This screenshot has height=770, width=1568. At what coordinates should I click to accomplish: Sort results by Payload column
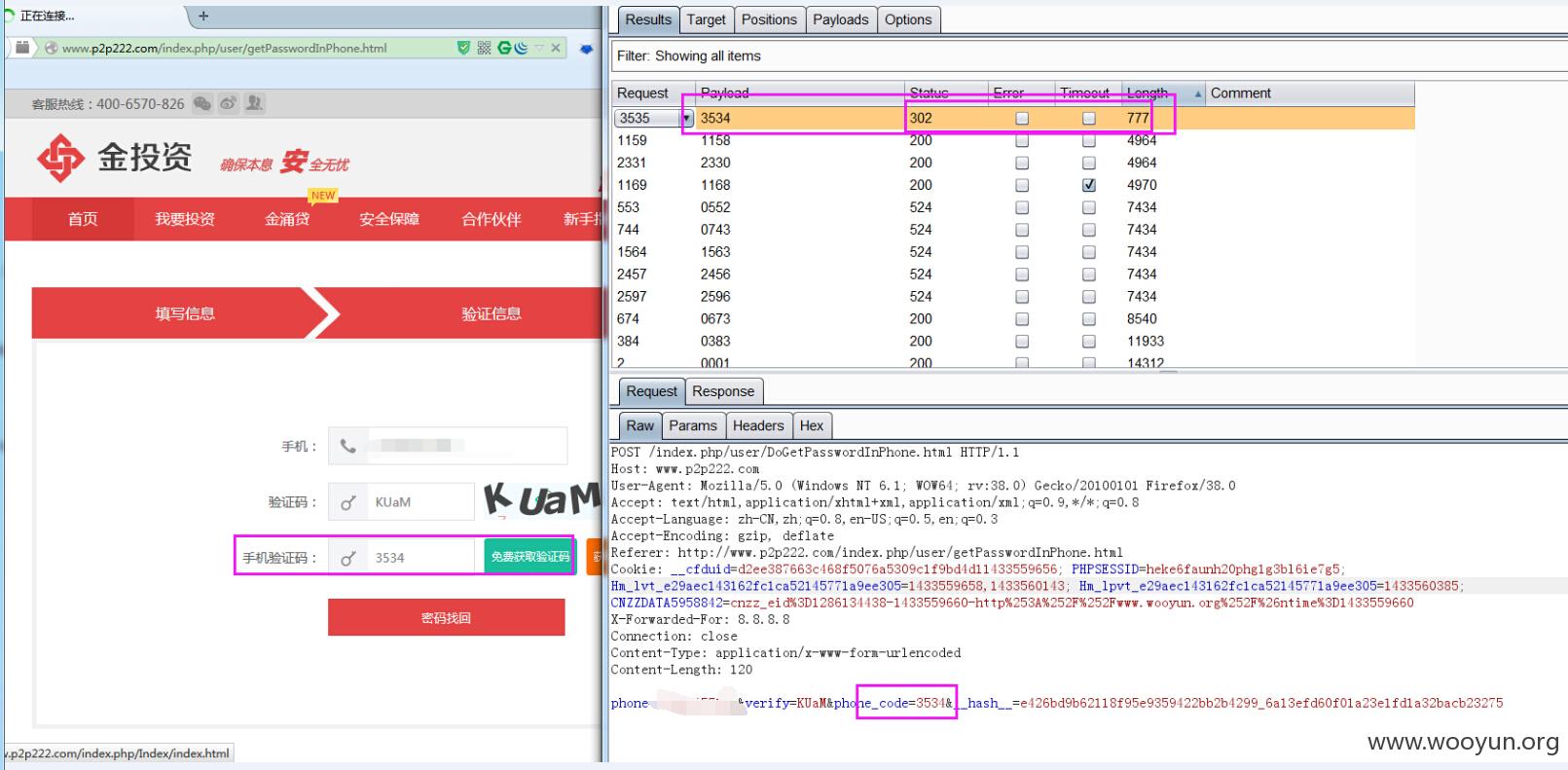800,93
